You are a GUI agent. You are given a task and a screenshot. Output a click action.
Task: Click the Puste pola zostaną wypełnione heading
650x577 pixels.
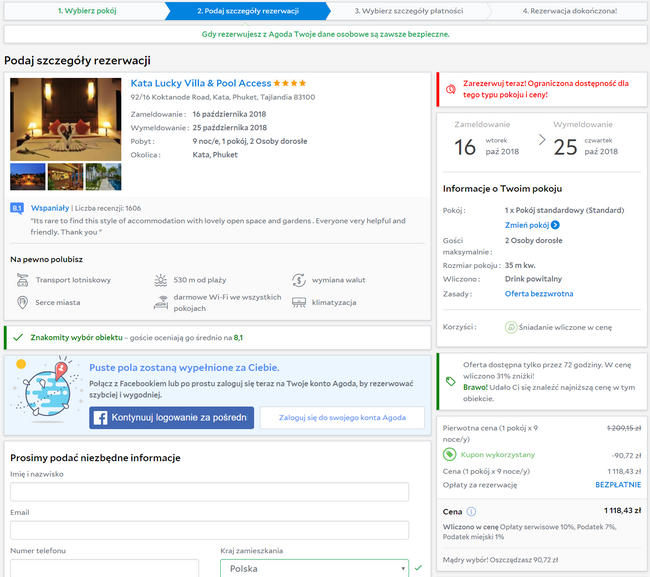click(184, 368)
